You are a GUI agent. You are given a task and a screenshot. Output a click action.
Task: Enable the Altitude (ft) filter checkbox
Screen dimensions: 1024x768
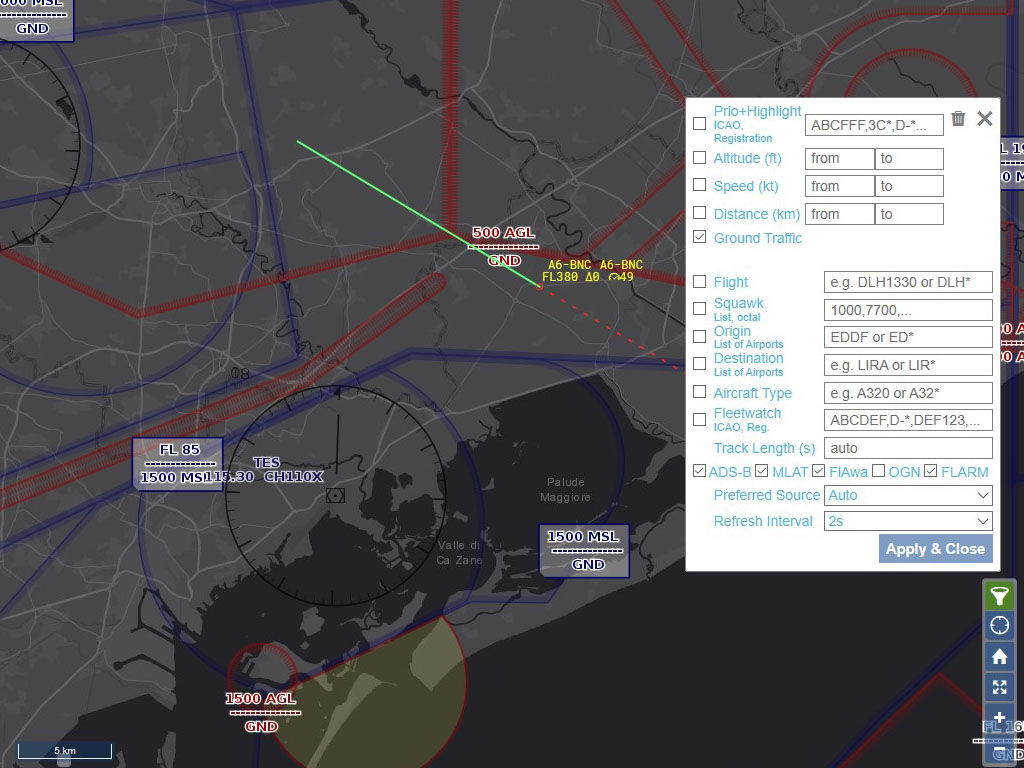point(699,157)
